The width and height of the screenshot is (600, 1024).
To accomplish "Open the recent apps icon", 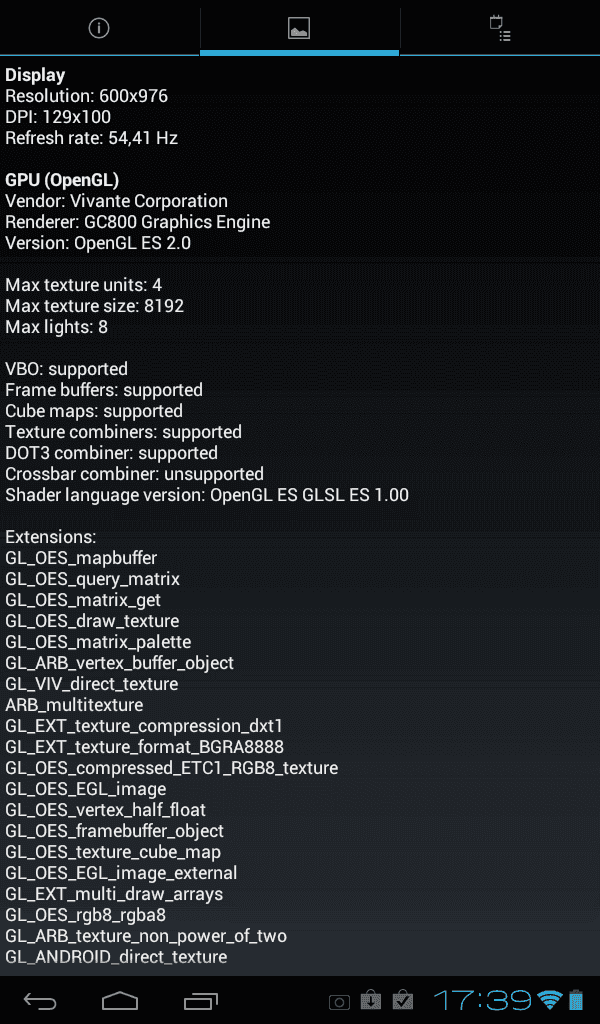I will pos(200,1000).
